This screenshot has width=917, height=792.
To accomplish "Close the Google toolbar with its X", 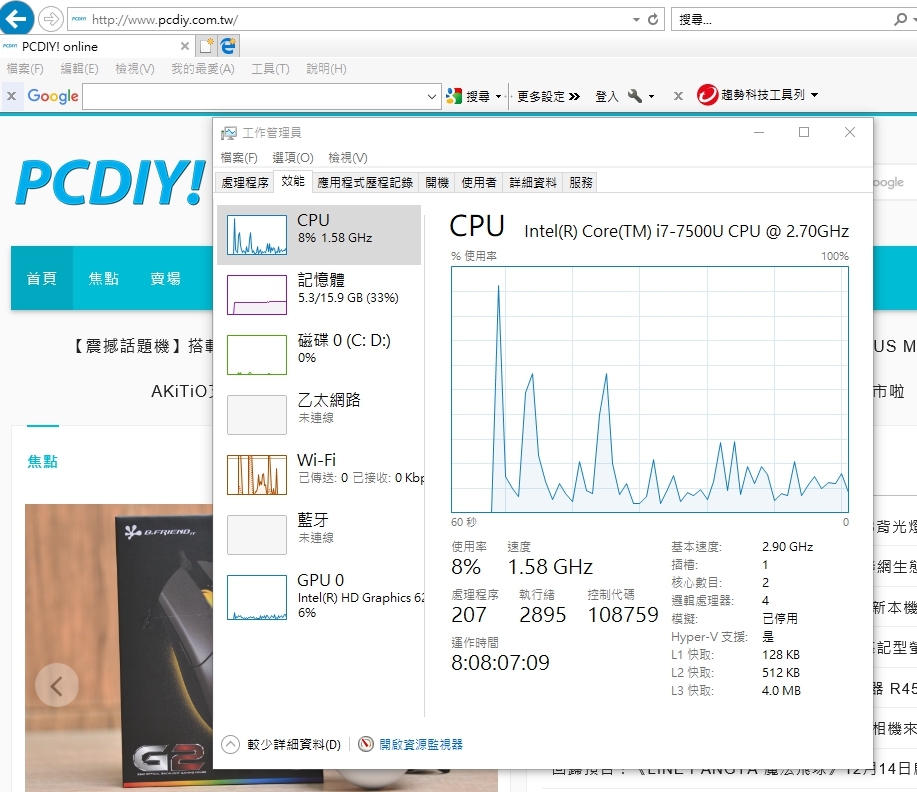I will point(11,96).
